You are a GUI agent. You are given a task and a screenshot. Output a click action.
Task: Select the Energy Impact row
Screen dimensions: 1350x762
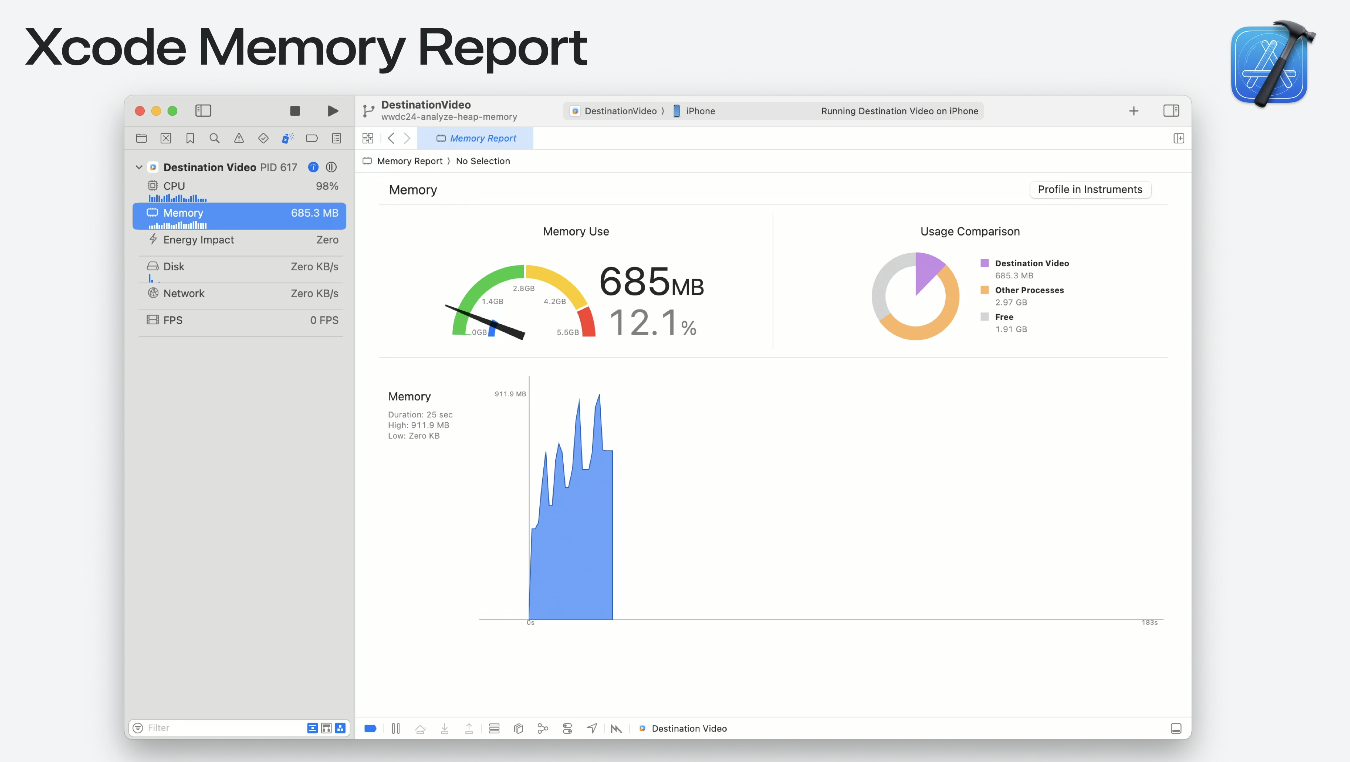click(x=239, y=241)
